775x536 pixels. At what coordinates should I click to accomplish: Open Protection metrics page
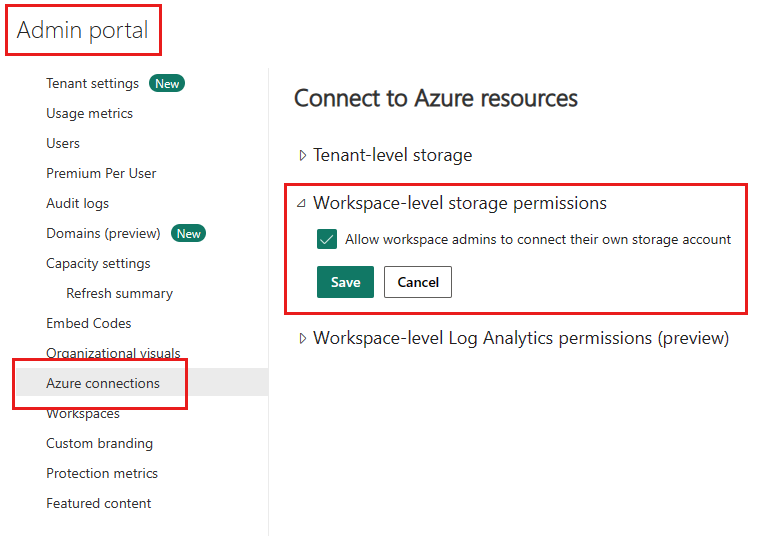[102, 473]
